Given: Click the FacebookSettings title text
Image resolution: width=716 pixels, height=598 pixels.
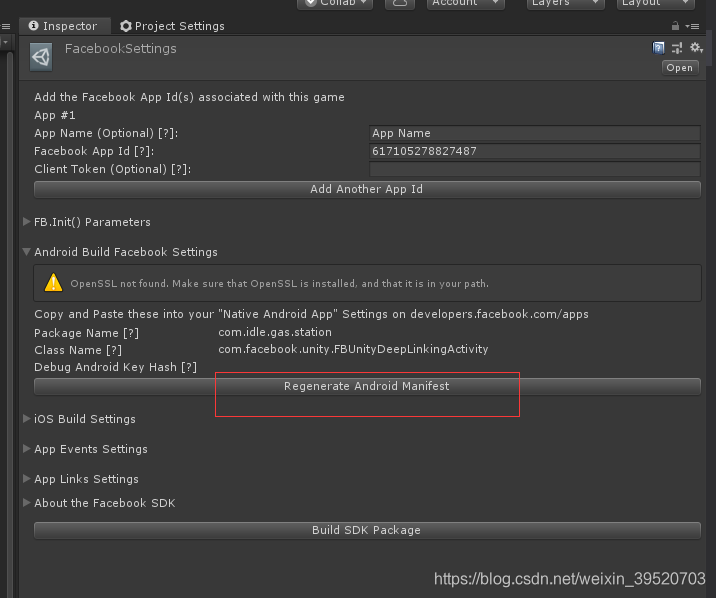Looking at the screenshot, I should pos(121,48).
